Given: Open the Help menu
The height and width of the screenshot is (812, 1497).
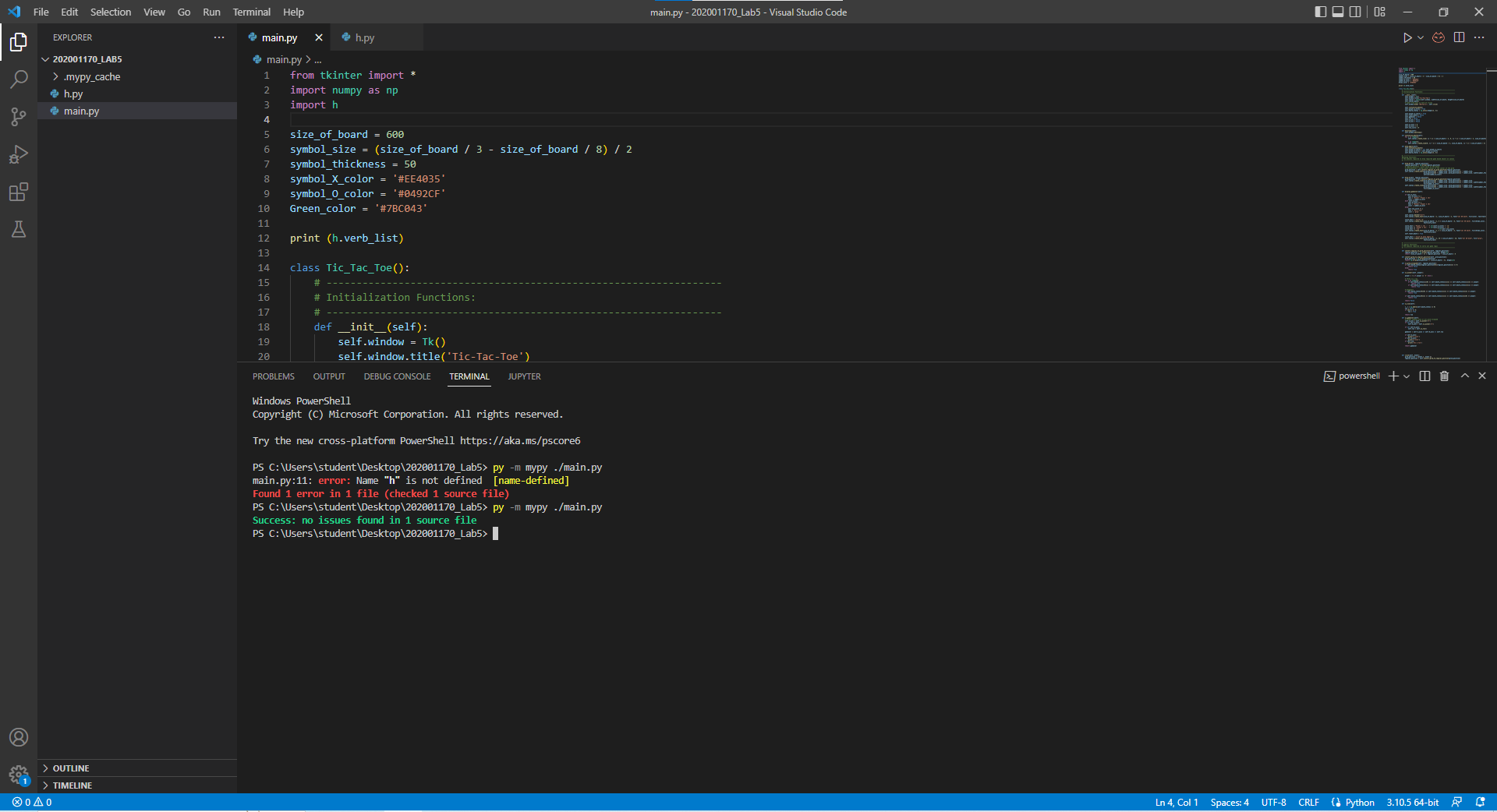Looking at the screenshot, I should [x=293, y=12].
